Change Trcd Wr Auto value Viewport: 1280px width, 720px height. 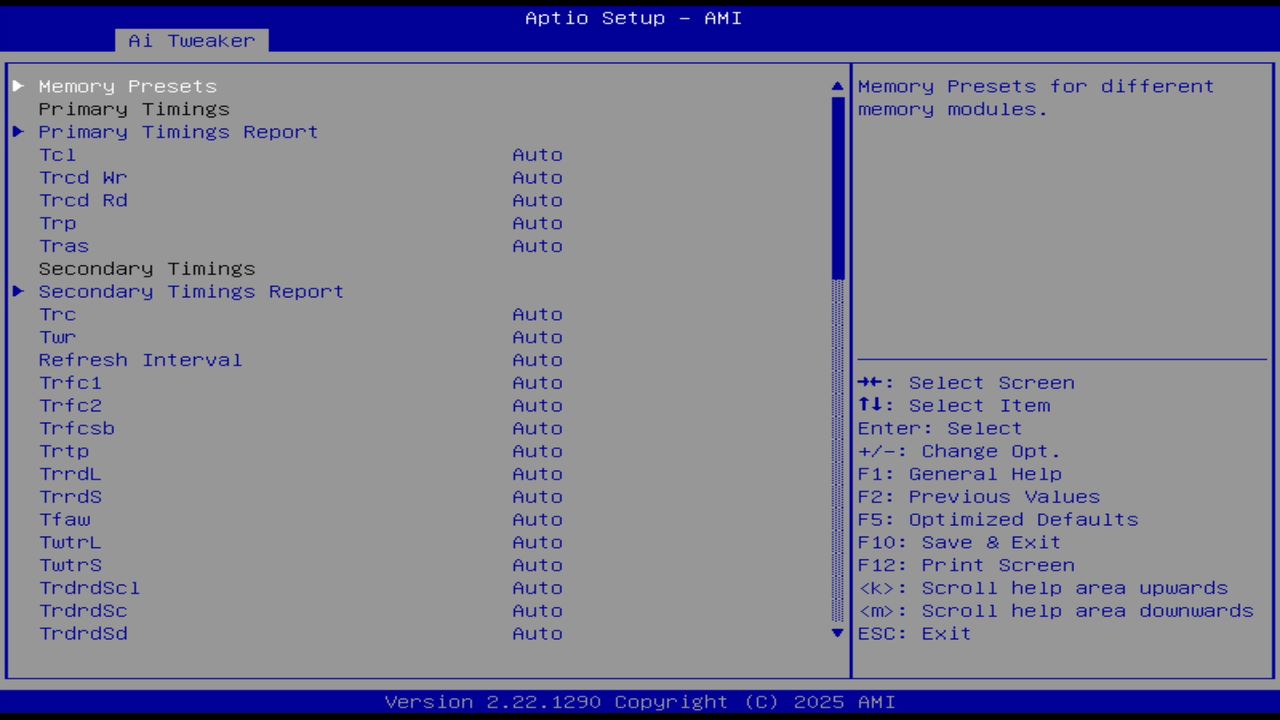[537, 178]
